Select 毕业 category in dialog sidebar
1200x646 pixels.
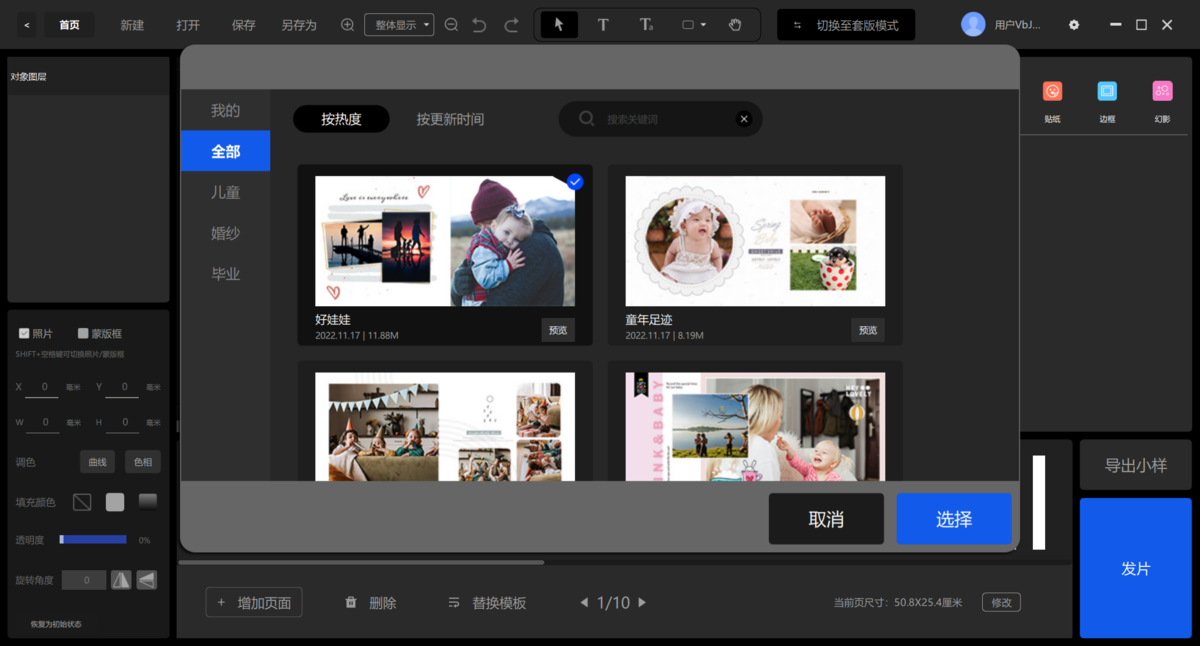click(225, 274)
